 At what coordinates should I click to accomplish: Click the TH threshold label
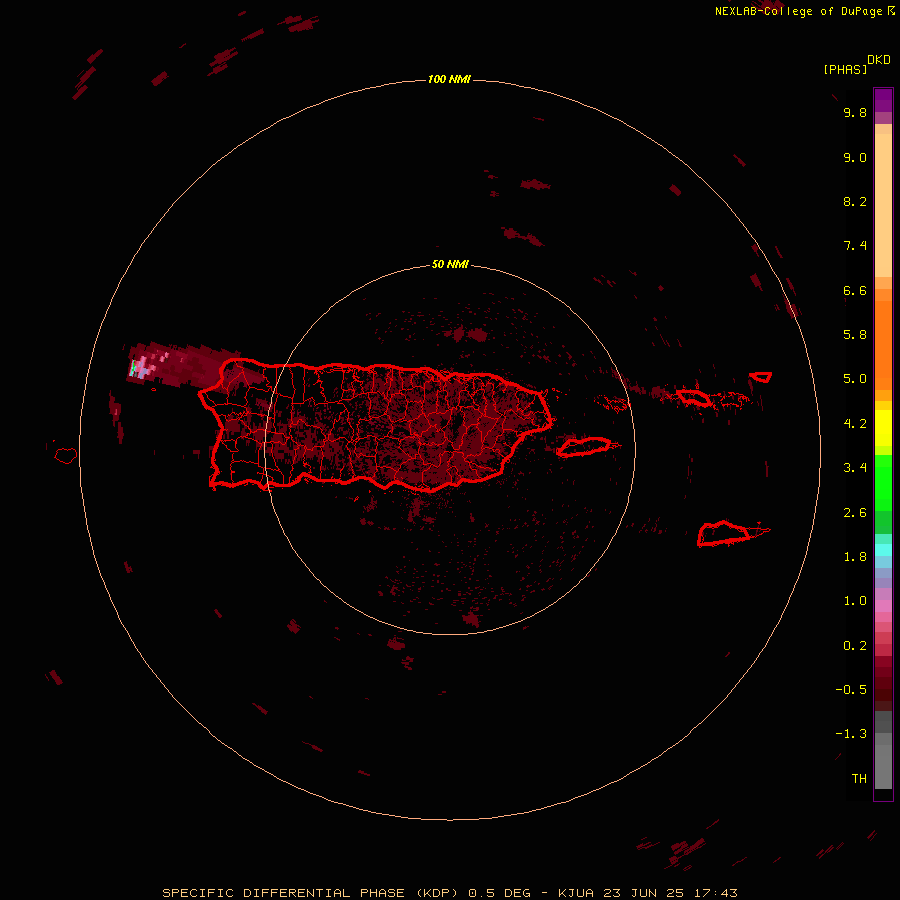[859, 779]
